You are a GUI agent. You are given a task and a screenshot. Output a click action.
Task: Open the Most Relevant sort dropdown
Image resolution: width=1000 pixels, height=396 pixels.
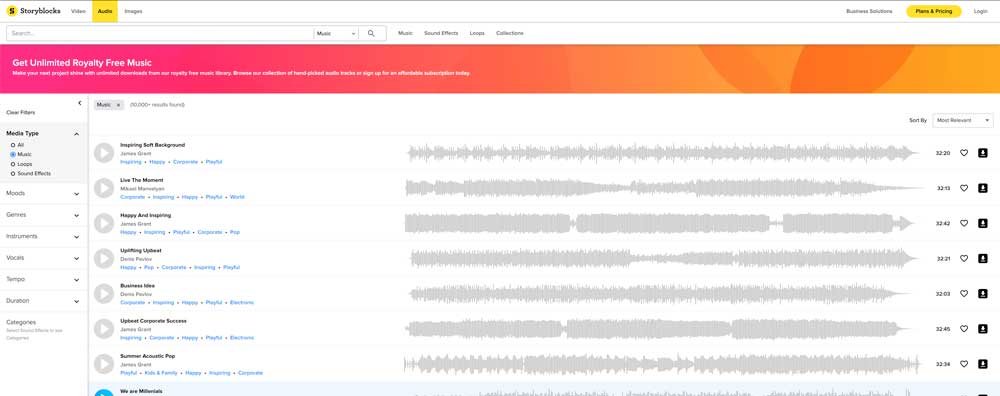pyautogui.click(x=963, y=120)
